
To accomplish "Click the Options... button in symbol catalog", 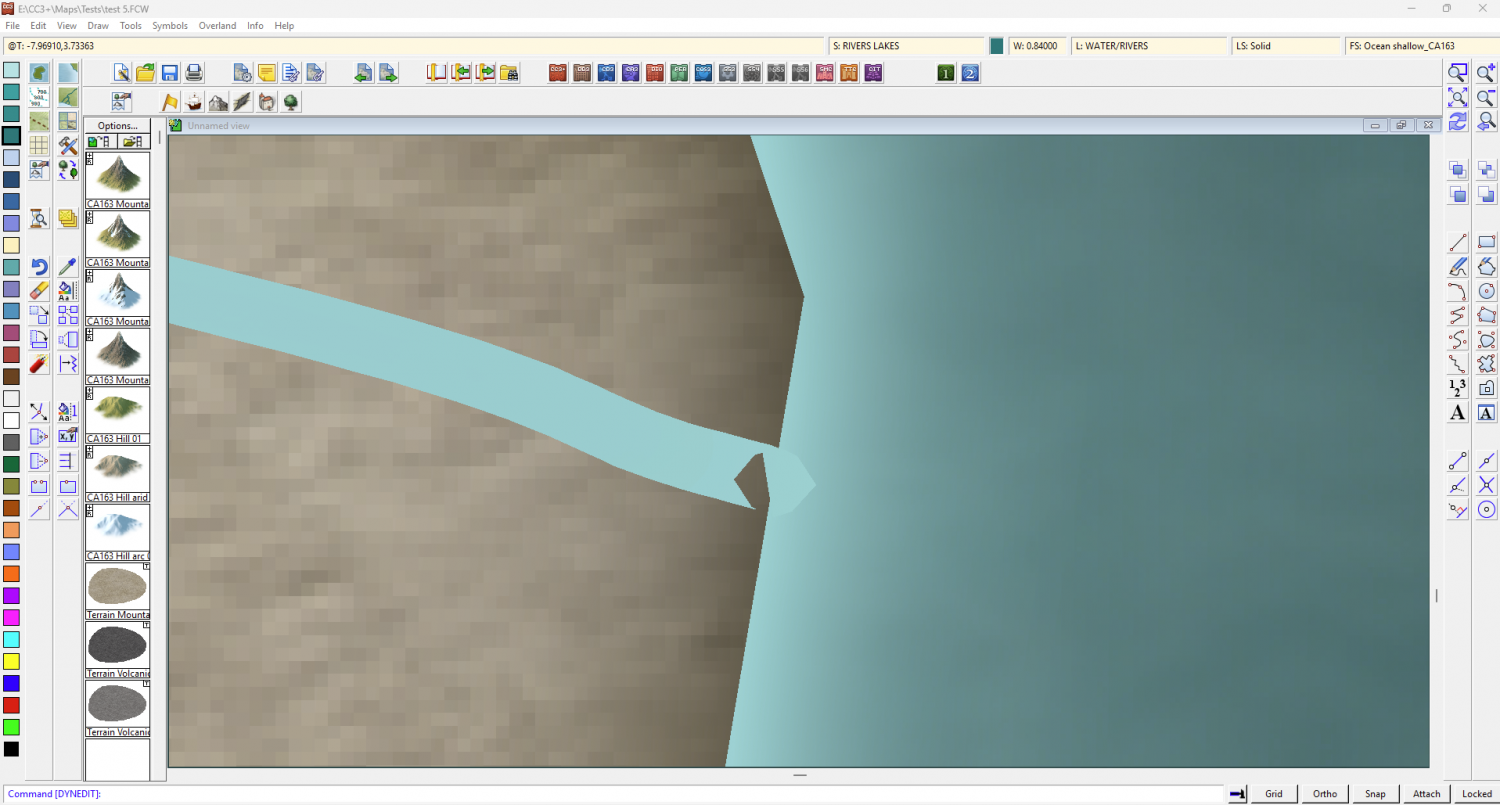I will (117, 126).
